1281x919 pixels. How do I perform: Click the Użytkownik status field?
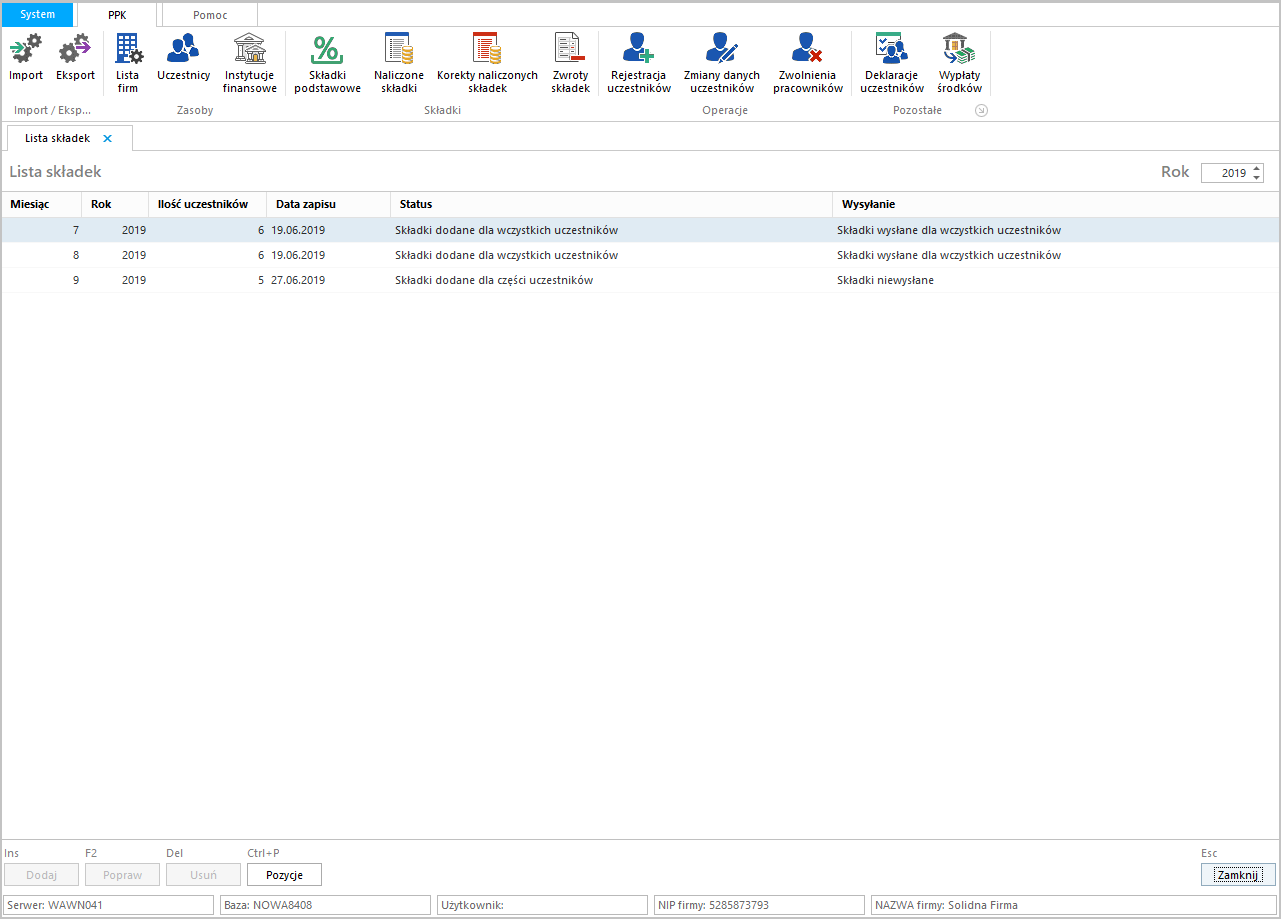[x=542, y=905]
